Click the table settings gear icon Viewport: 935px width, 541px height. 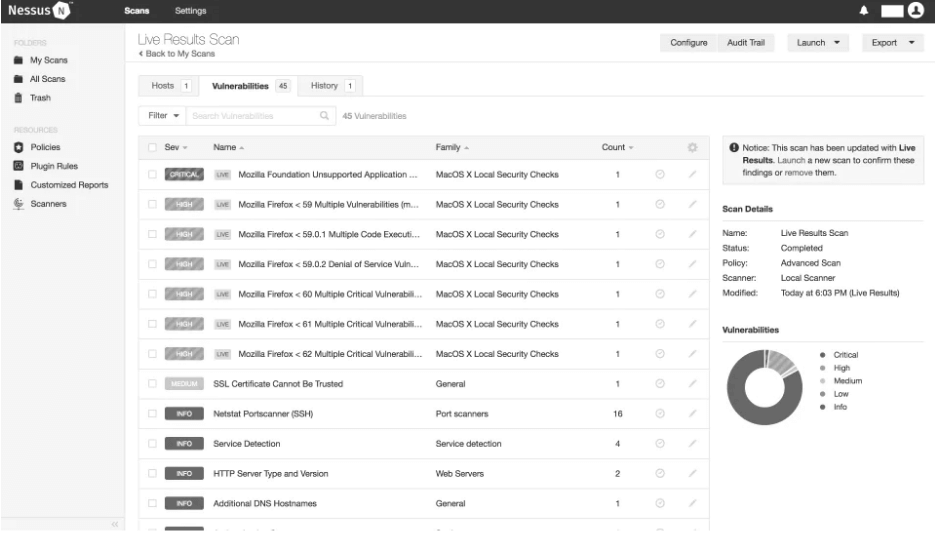(690, 147)
